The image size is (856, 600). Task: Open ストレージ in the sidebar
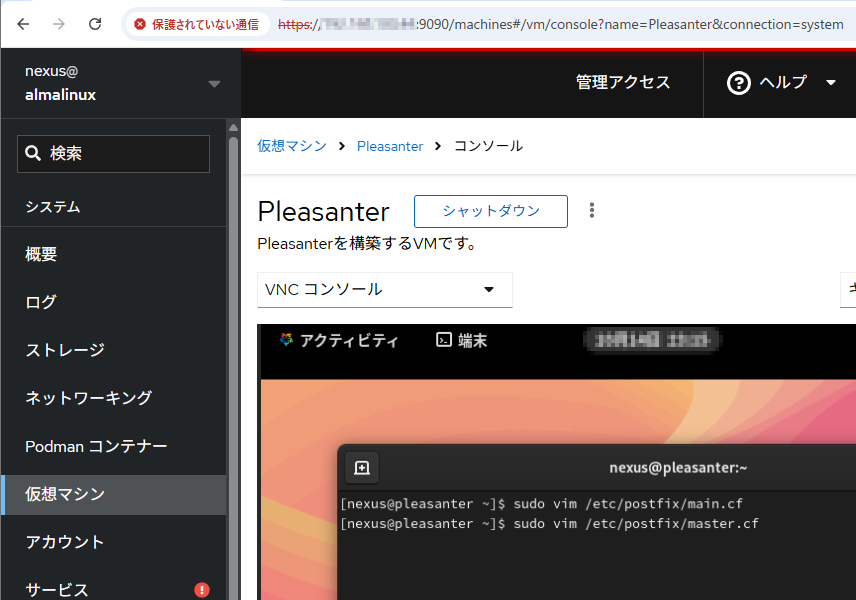tap(65, 350)
